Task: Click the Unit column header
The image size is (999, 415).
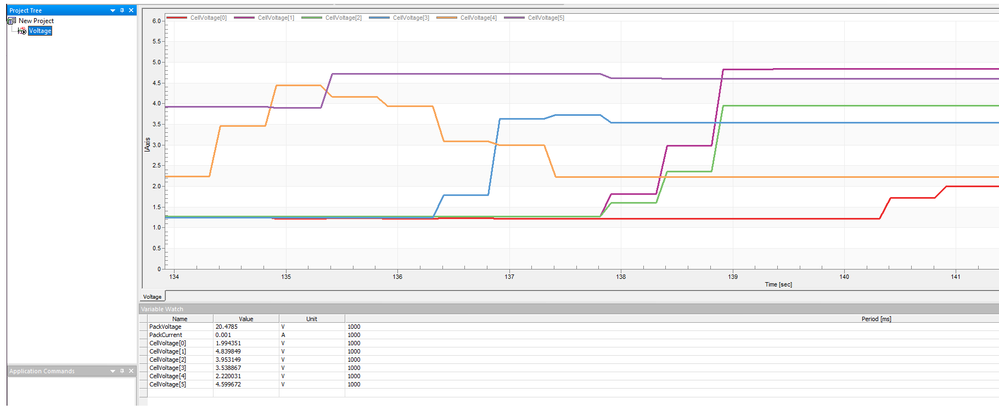Action: pos(312,318)
